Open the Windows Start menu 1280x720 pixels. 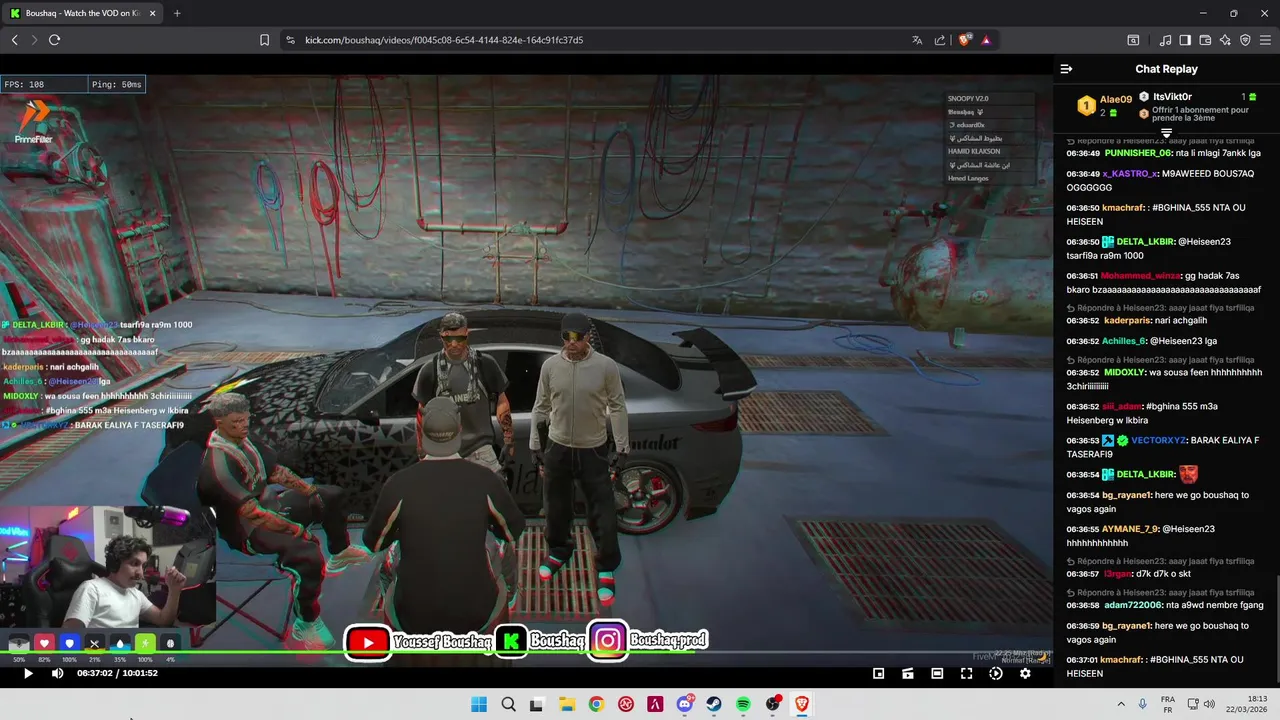pos(479,704)
